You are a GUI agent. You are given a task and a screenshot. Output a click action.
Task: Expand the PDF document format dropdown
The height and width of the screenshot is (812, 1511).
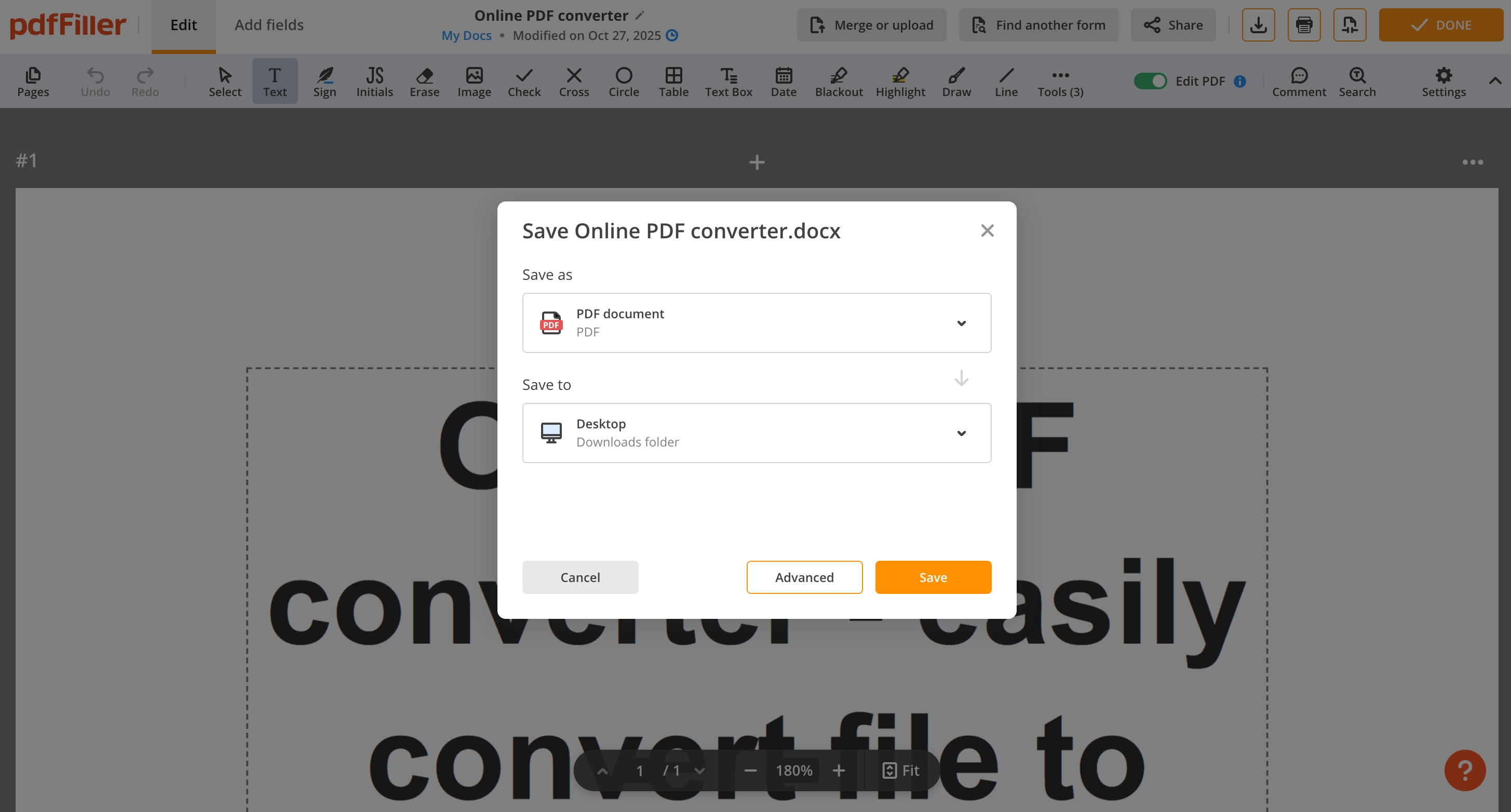tap(962, 323)
